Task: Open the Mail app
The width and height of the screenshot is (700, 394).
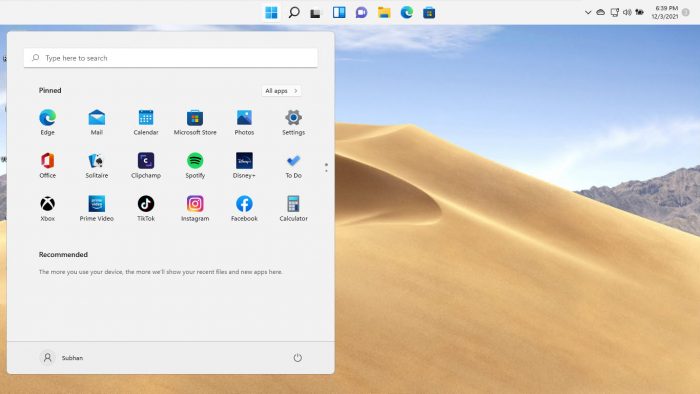Action: (96, 121)
